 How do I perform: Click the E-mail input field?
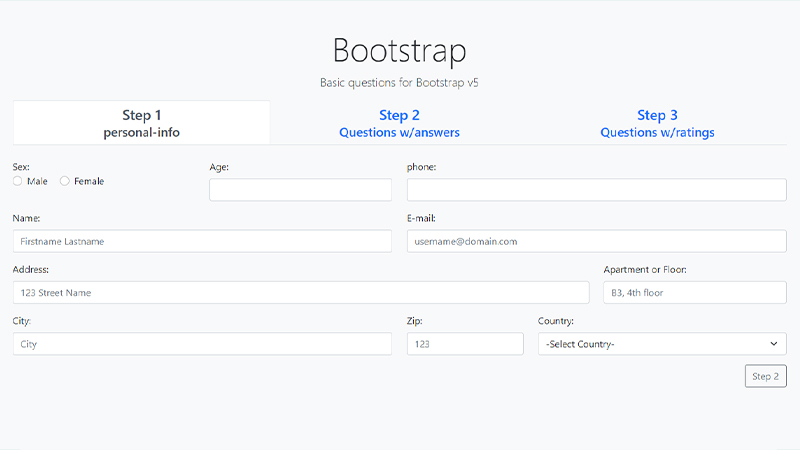(596, 241)
